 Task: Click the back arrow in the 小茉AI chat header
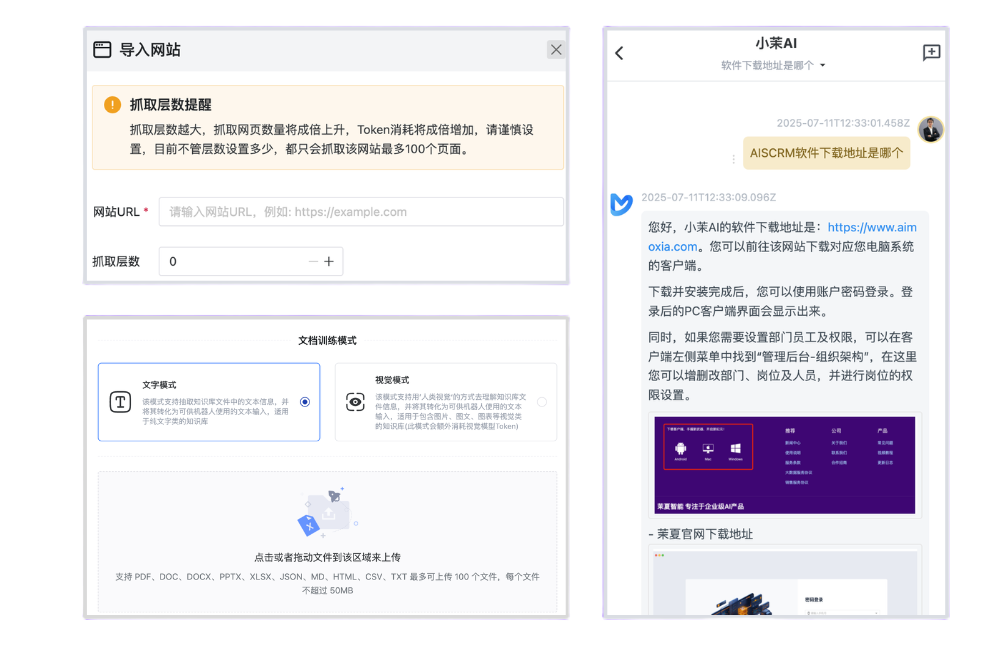620,53
